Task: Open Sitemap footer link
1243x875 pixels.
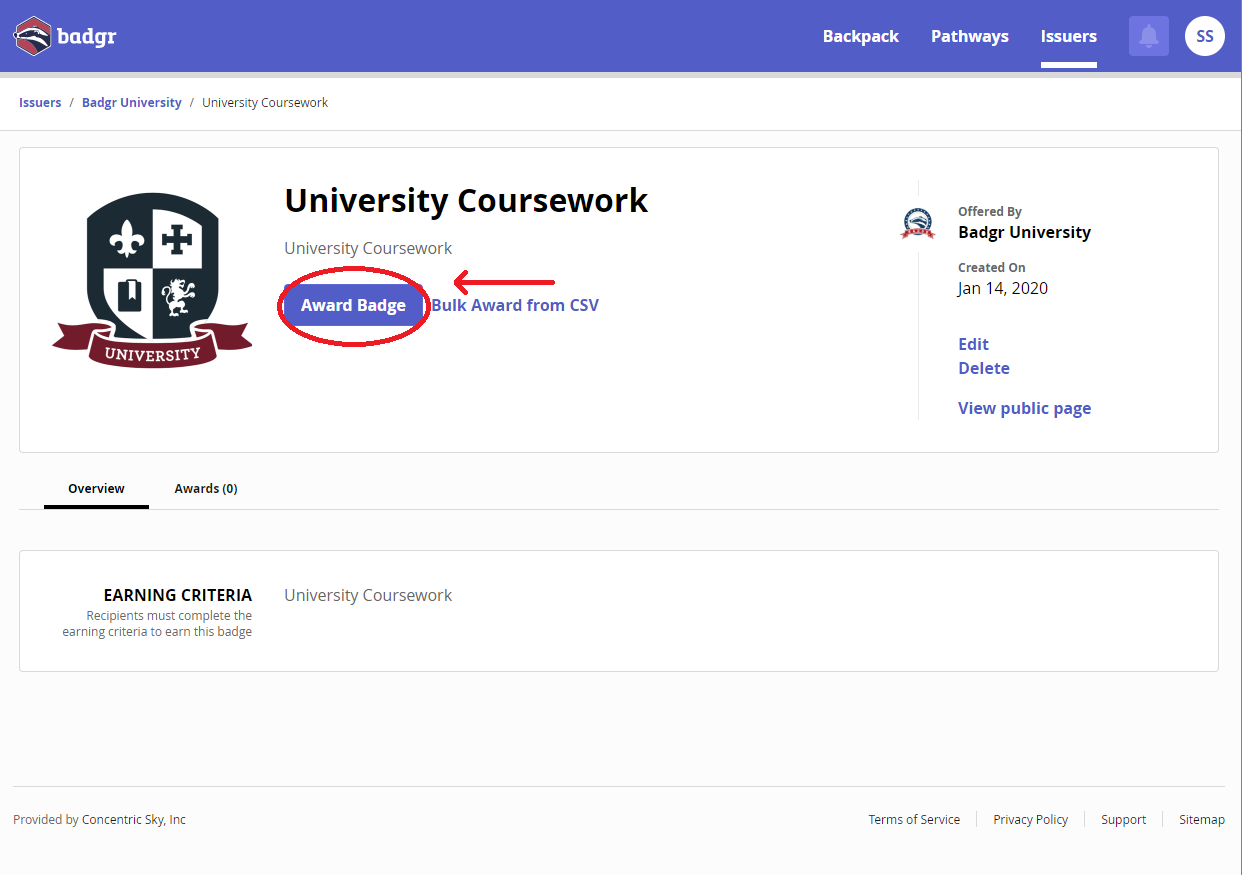Action: pos(1202,819)
